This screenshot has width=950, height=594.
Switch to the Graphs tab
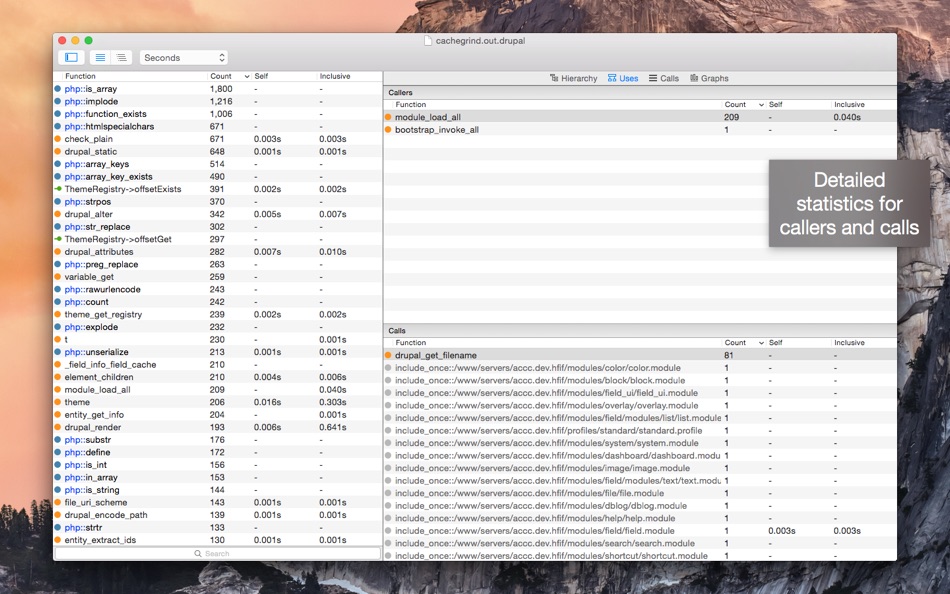pos(709,78)
